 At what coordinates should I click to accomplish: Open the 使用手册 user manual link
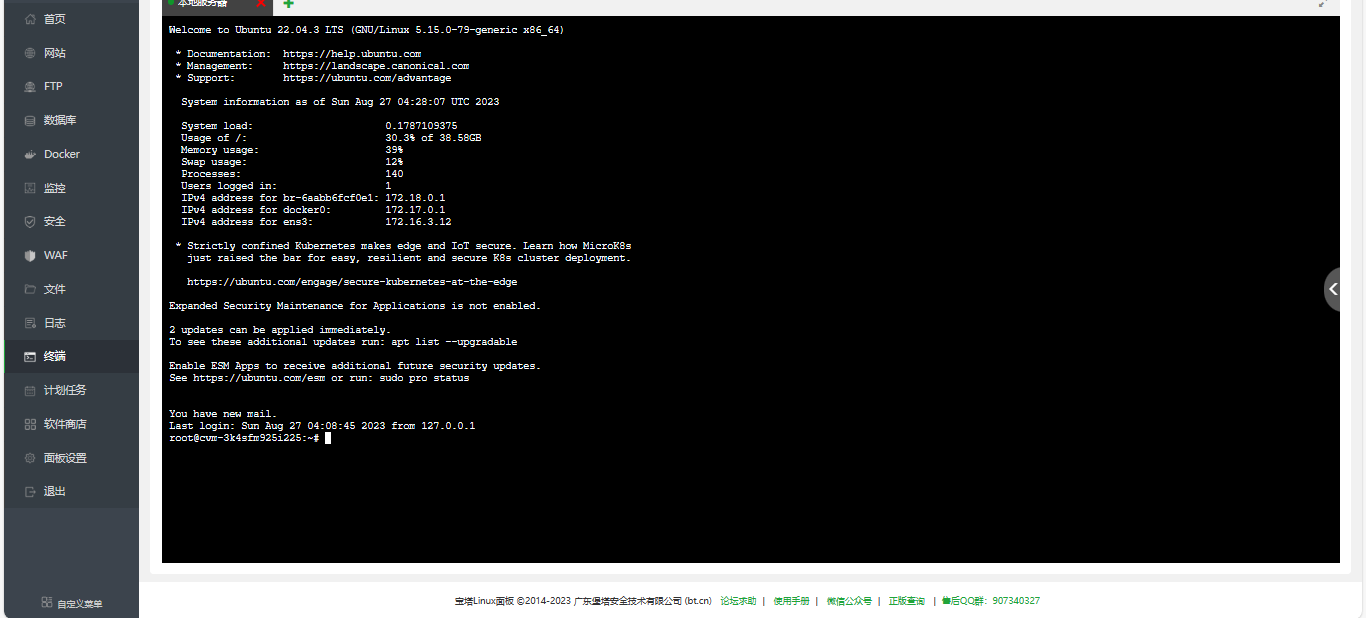click(791, 601)
